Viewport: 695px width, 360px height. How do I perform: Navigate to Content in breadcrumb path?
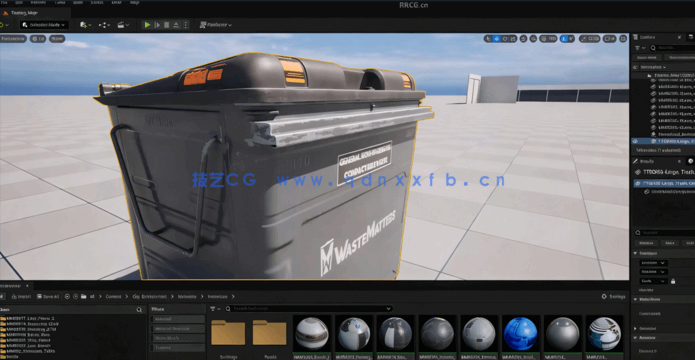113,296
